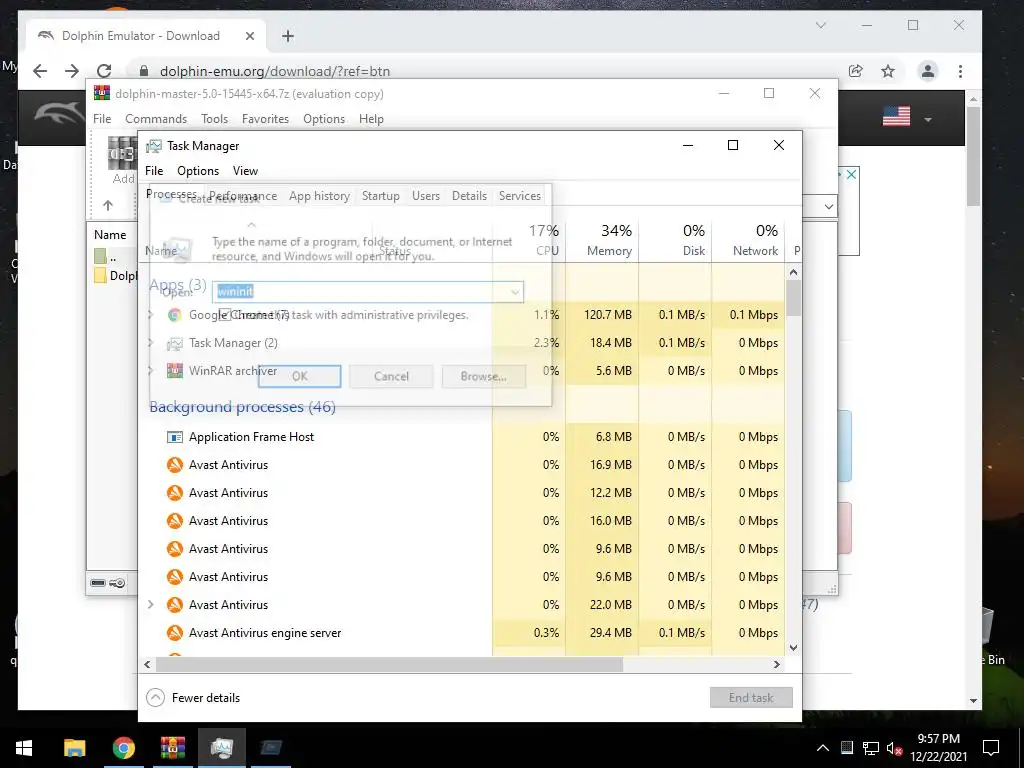This screenshot has height=768, width=1024.
Task: Go forward in Chrome
Action: pyautogui.click(x=72, y=71)
